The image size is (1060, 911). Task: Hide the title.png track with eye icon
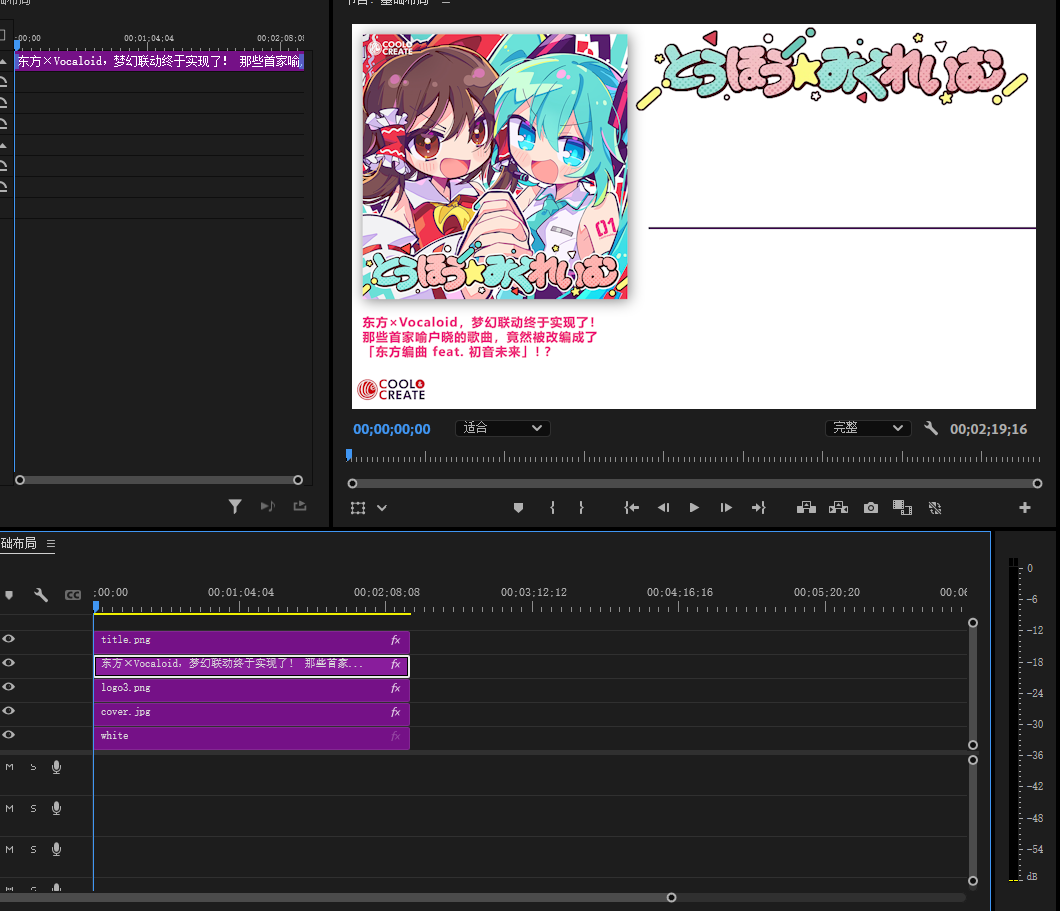click(9, 639)
